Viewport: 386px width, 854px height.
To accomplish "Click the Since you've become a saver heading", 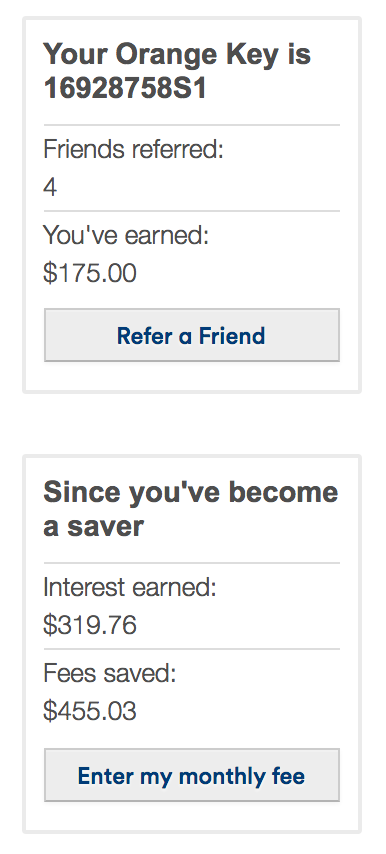I will tap(191, 509).
